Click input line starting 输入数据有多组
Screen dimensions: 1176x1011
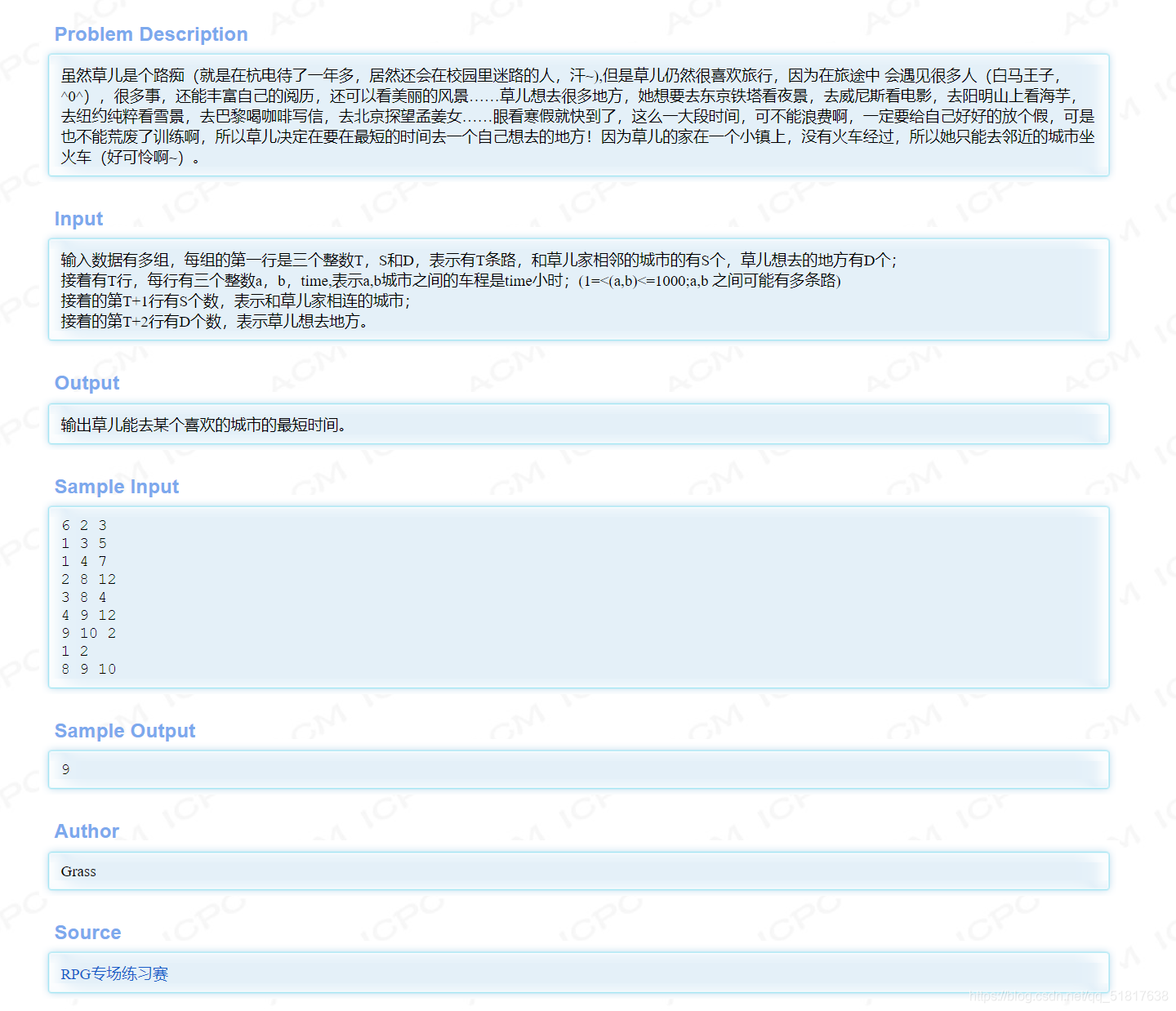479,260
